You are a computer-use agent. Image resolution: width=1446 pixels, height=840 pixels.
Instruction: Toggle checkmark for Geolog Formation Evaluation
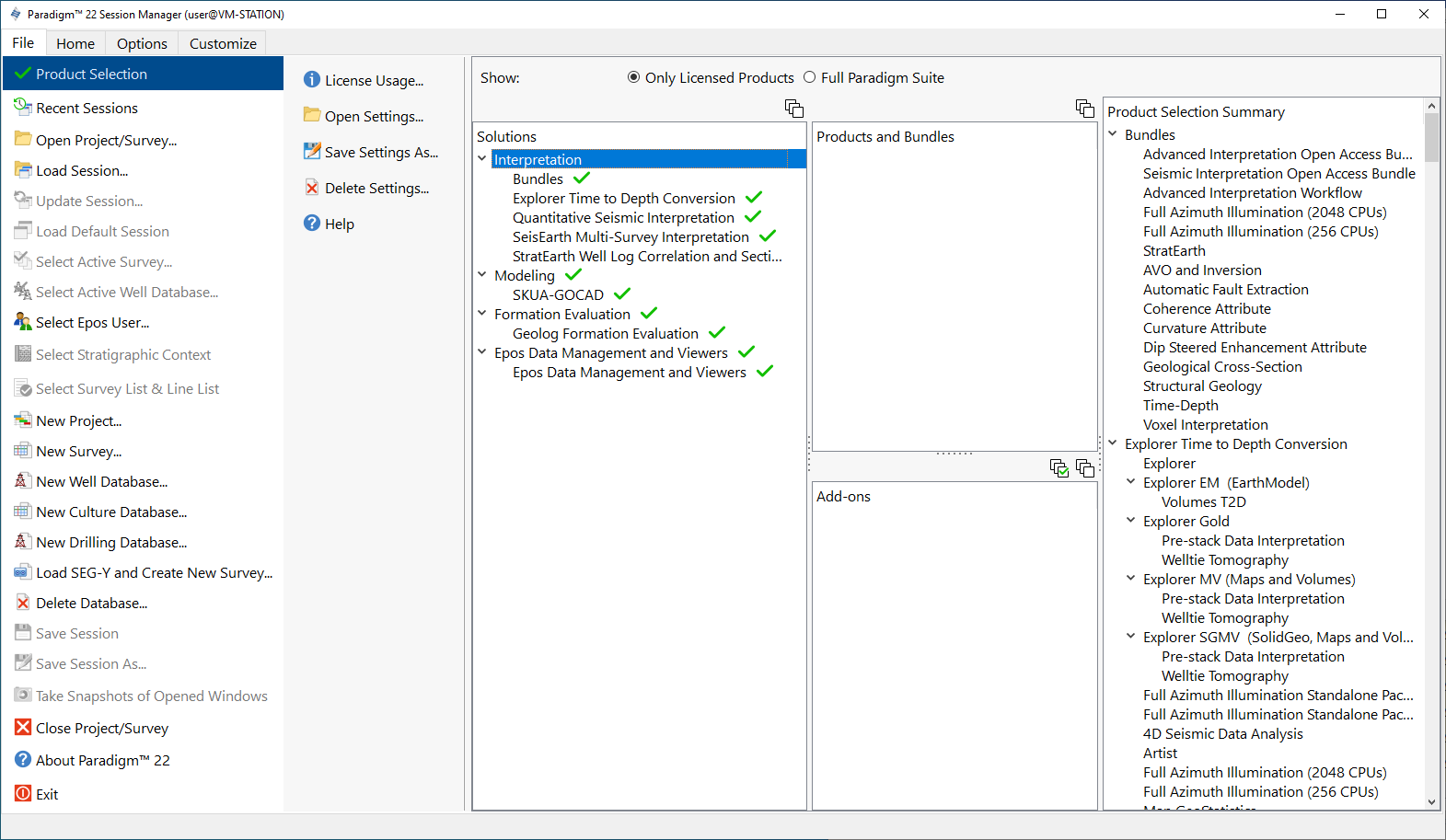[x=717, y=332]
